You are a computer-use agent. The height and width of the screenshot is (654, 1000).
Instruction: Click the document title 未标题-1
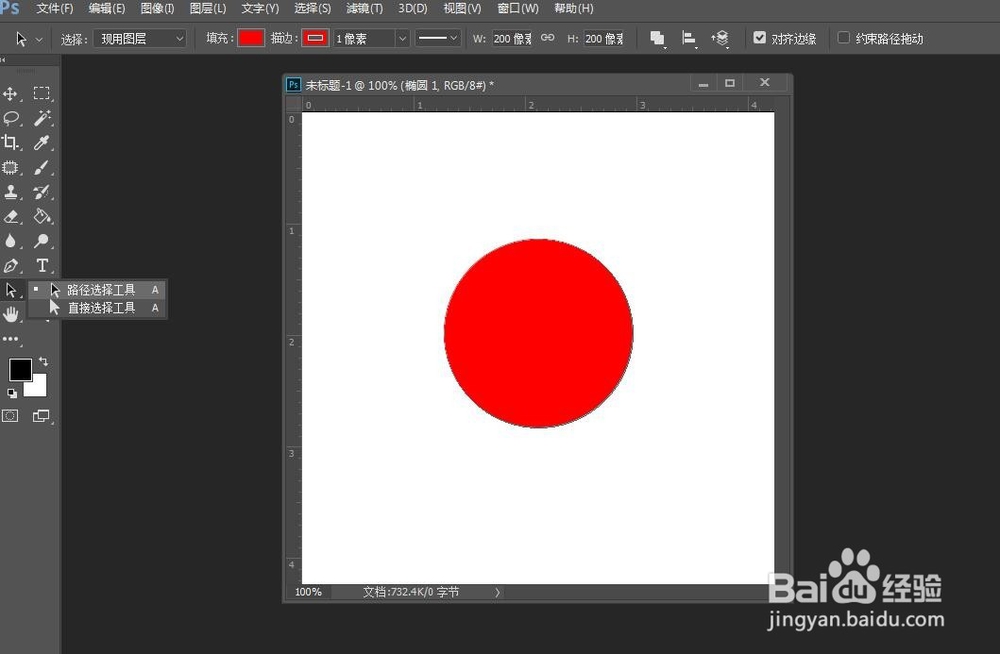click(x=328, y=85)
